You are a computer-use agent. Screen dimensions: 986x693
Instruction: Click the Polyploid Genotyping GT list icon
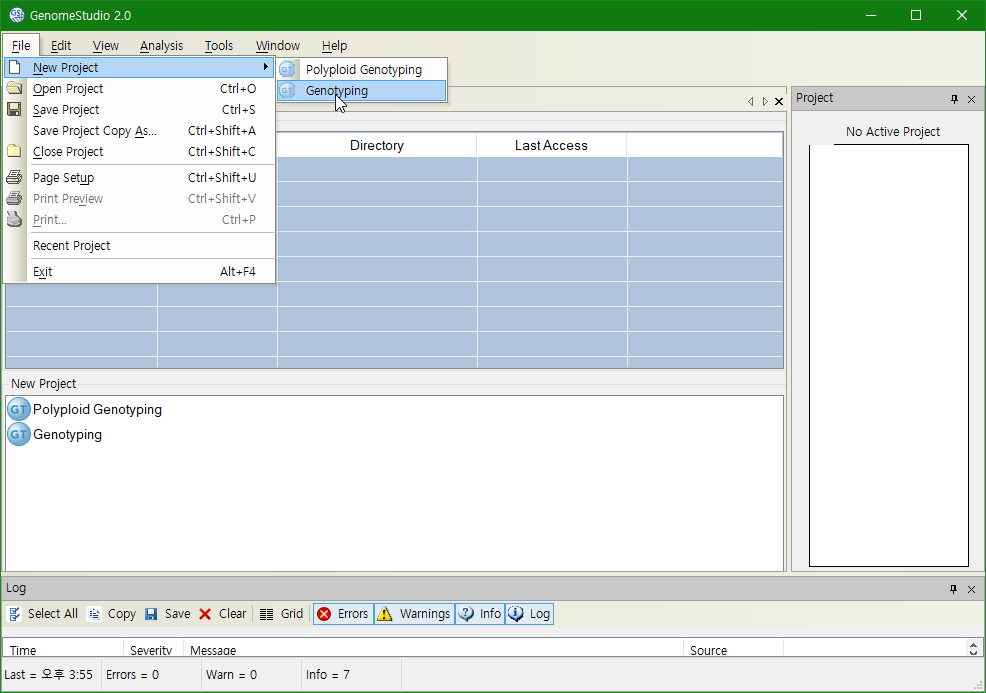point(19,409)
